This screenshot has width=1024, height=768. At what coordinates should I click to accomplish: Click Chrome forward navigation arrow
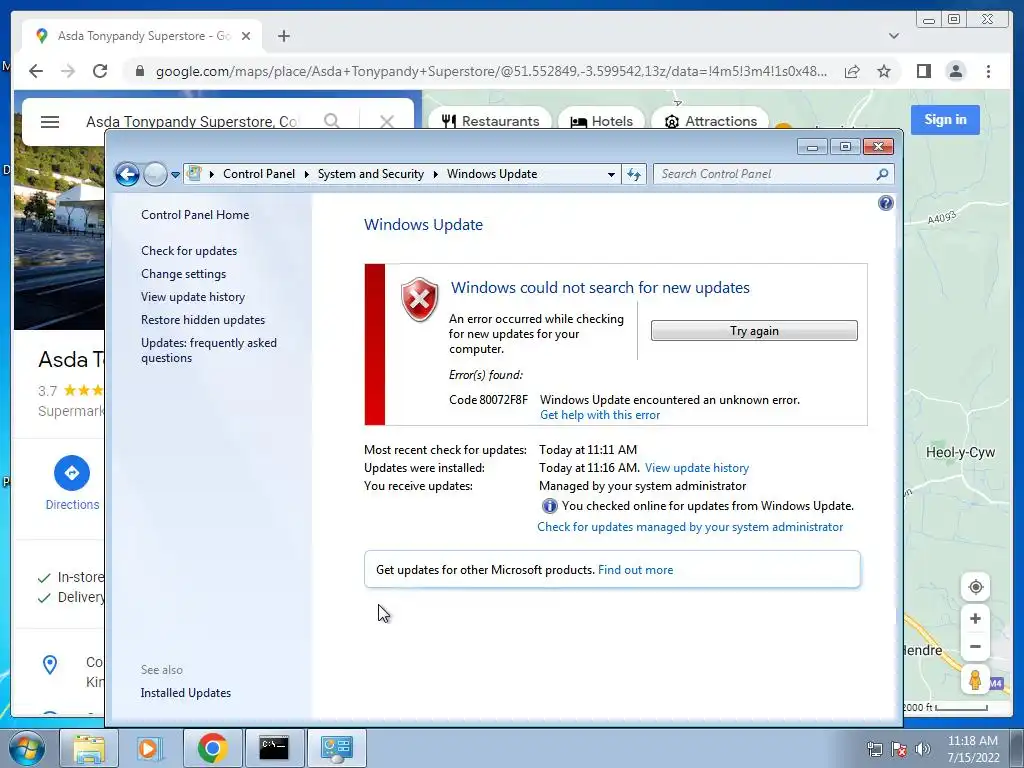coord(68,71)
